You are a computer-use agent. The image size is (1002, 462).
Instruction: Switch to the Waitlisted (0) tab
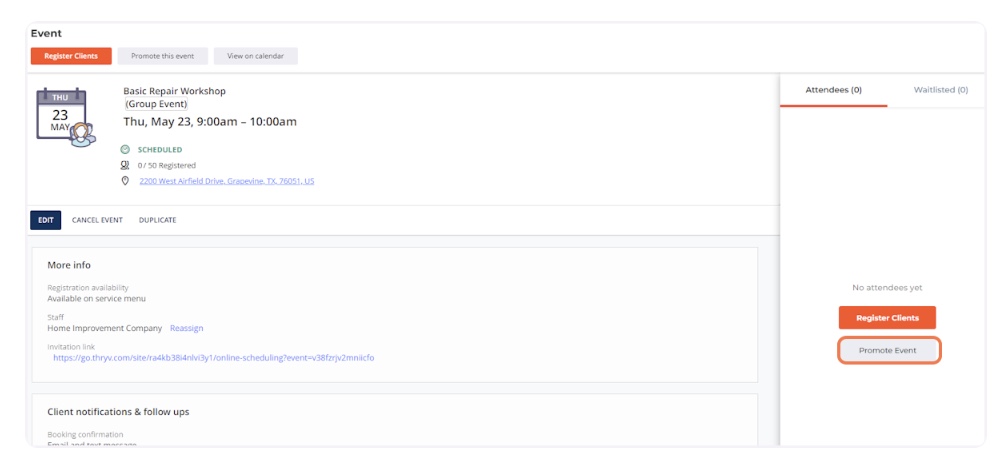click(940, 90)
